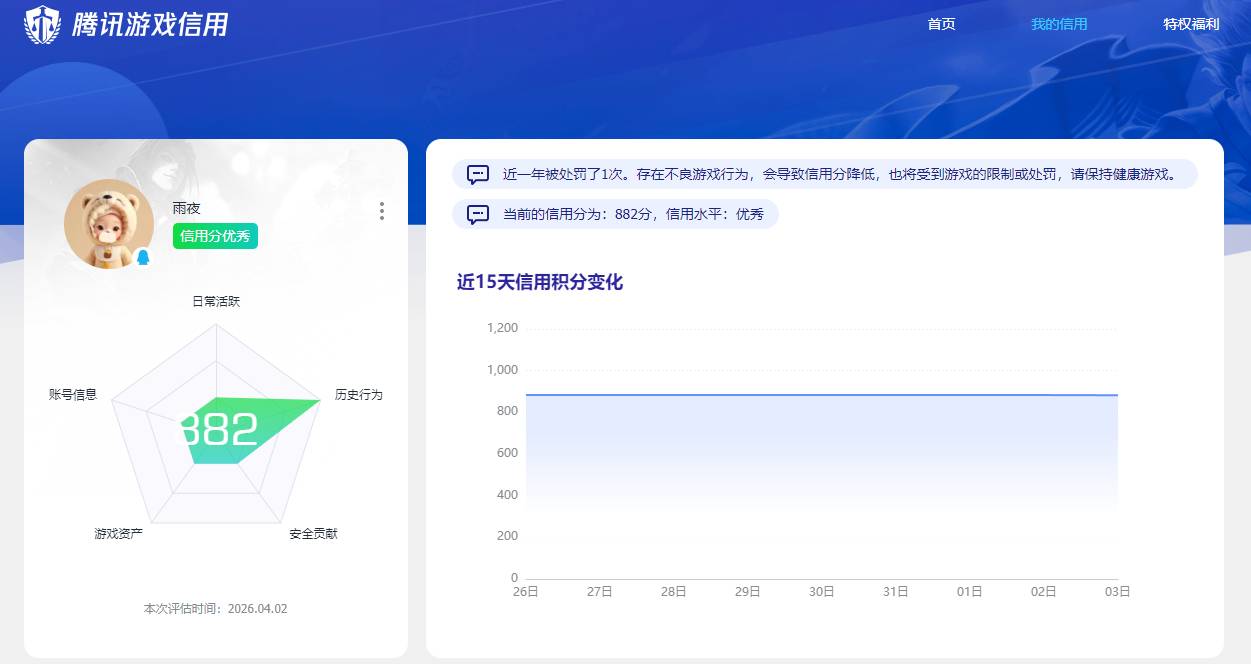This screenshot has width=1251, height=664.
Task: Click the 近15天信用积分变化 chart title
Action: (539, 282)
